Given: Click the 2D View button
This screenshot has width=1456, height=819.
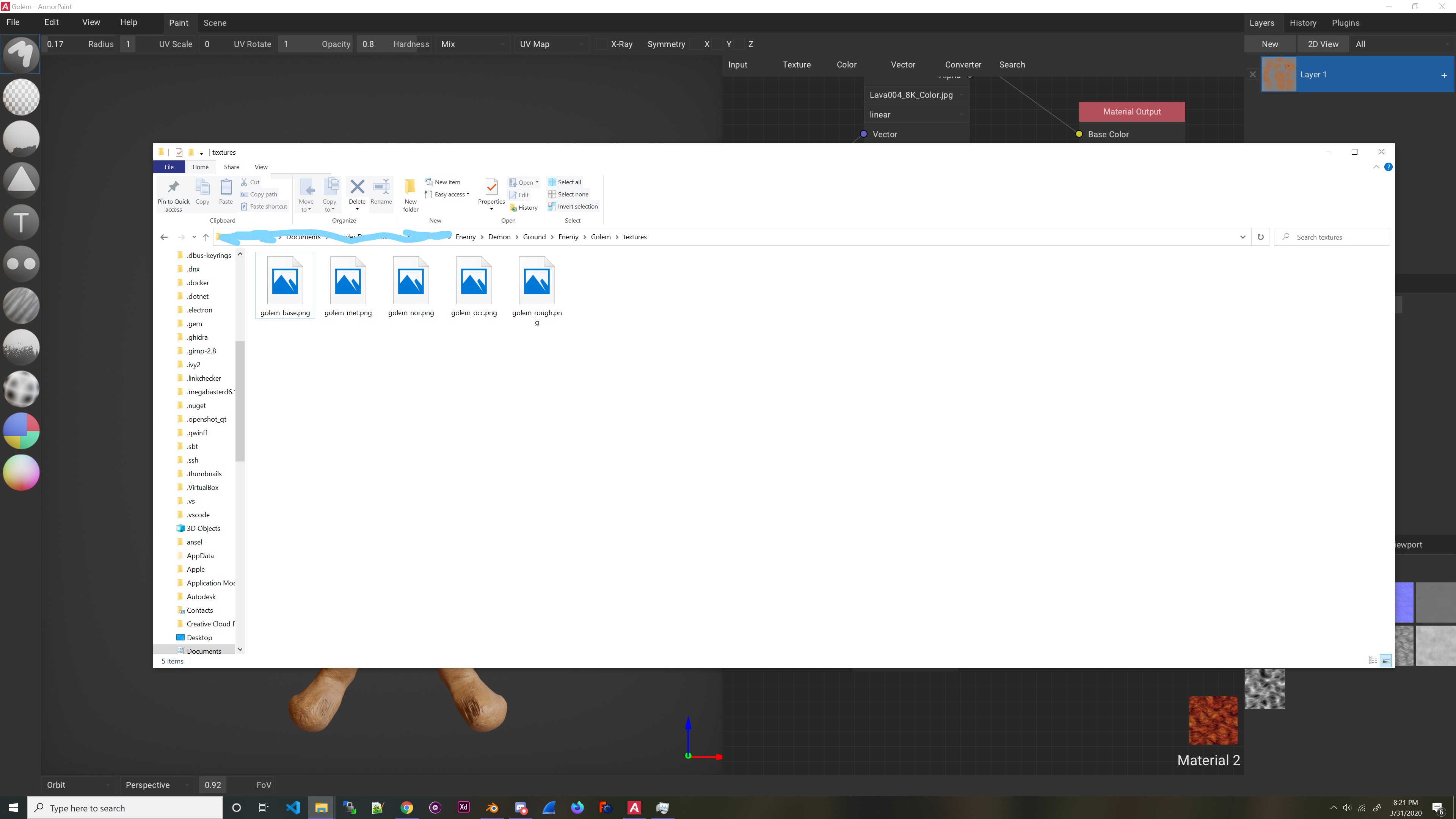Looking at the screenshot, I should [1323, 44].
